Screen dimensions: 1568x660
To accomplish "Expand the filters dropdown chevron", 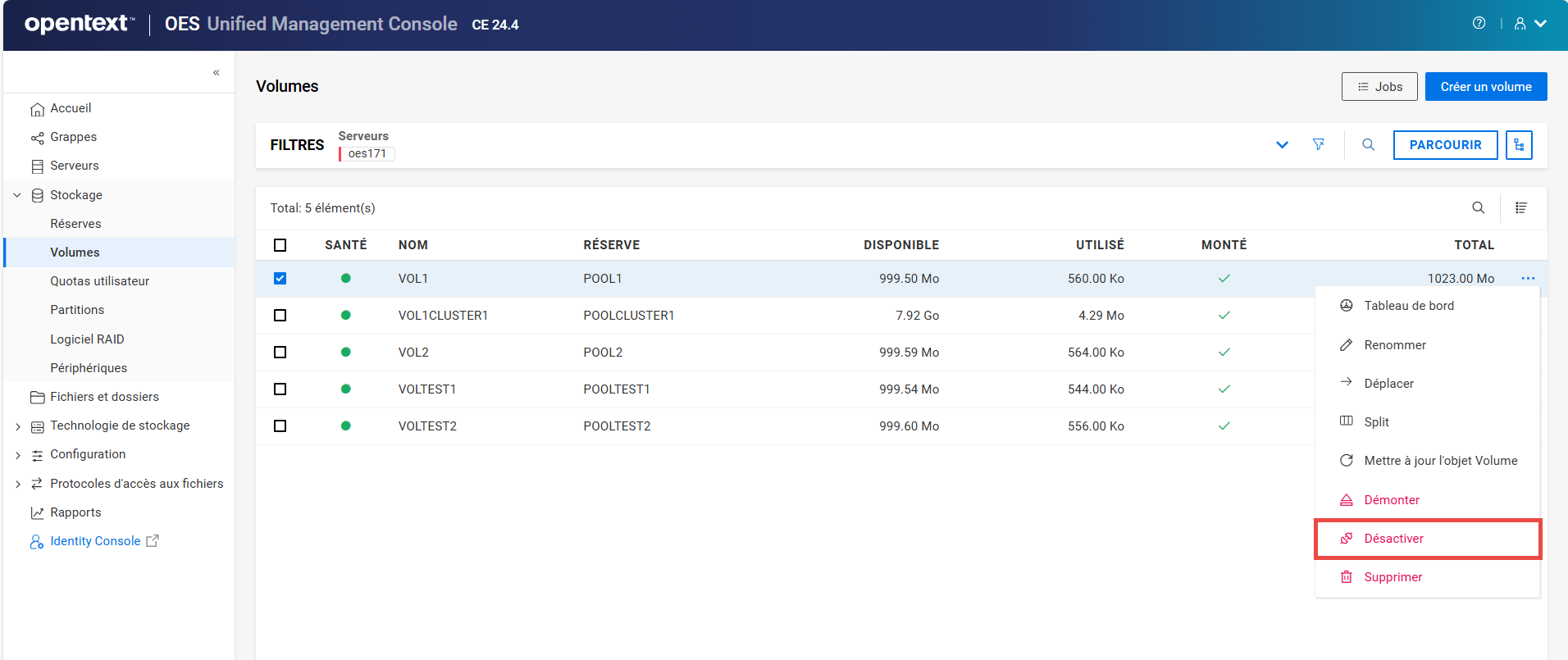I will 1282,145.
